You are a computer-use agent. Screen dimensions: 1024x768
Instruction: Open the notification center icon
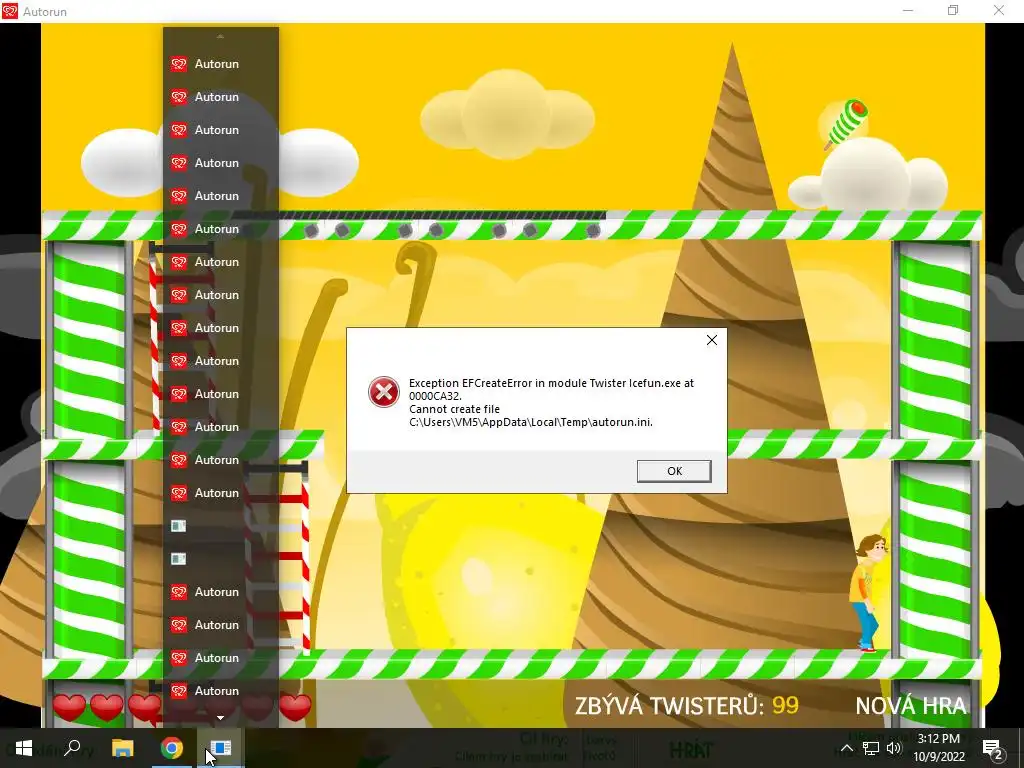point(992,749)
